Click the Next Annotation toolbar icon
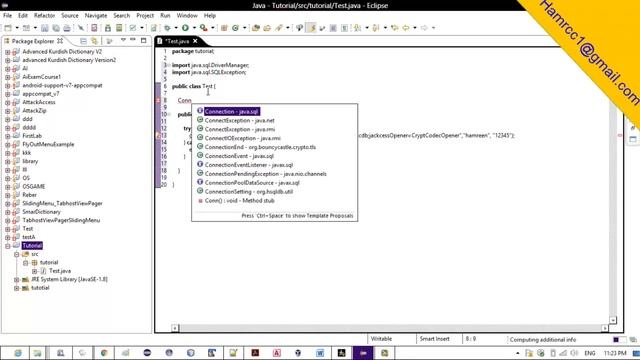 (358, 28)
